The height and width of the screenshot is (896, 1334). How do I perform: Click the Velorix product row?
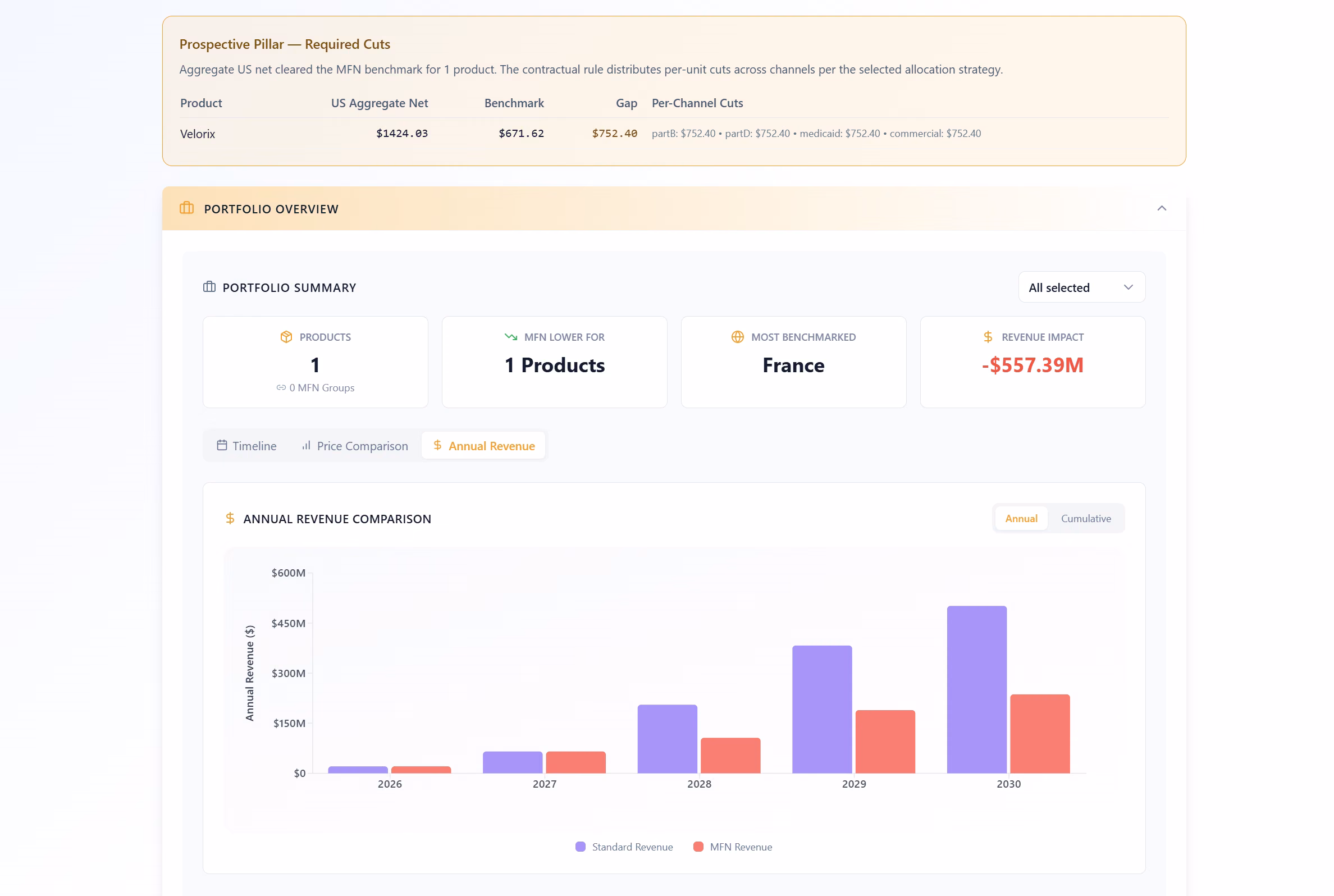674,134
